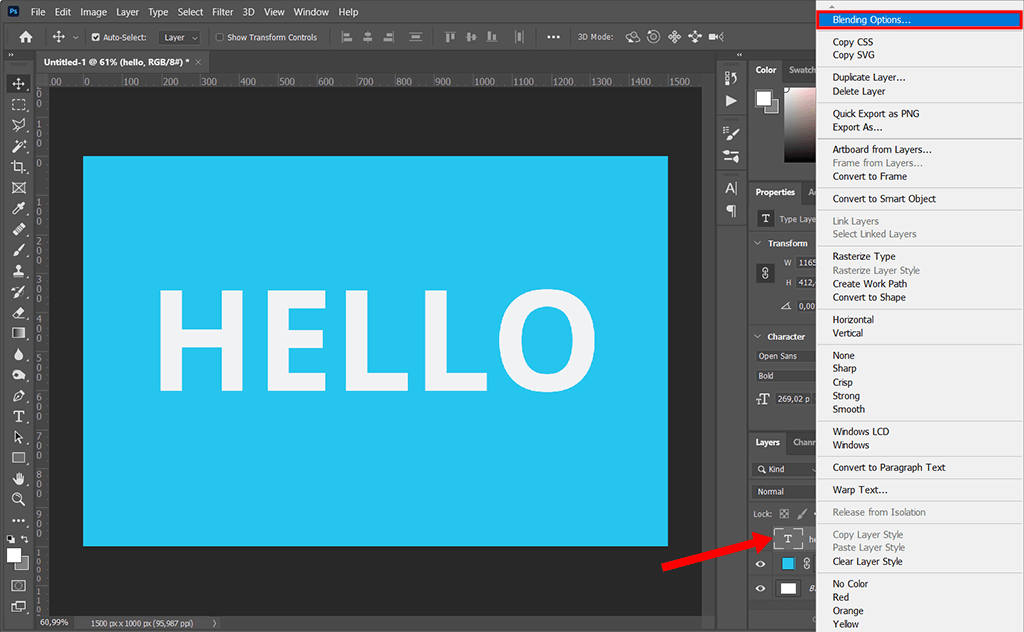This screenshot has height=632, width=1024.
Task: Toggle the Auto-Select checkbox
Action: click(x=96, y=37)
